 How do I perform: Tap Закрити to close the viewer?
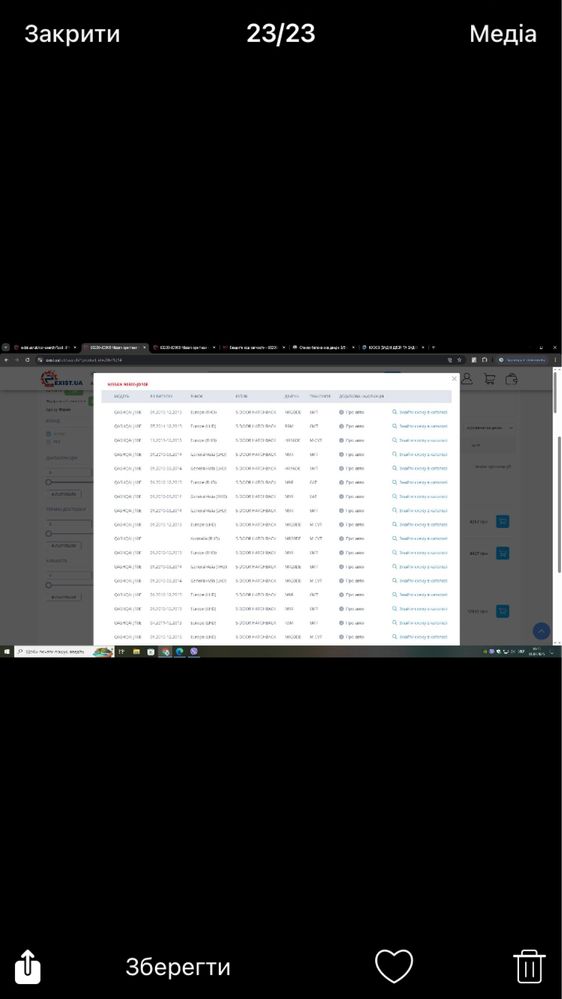pos(72,34)
